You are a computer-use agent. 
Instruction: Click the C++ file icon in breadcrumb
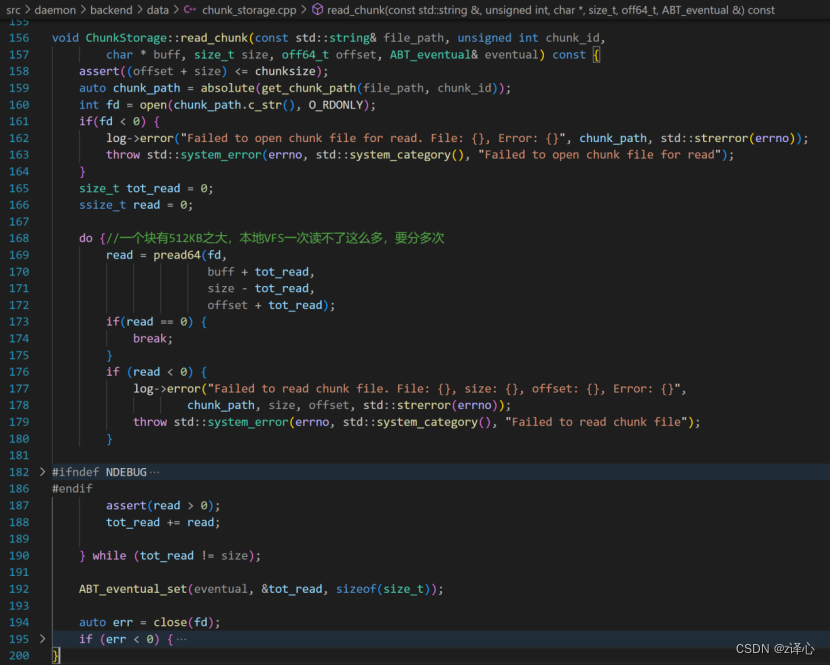coord(189,9)
